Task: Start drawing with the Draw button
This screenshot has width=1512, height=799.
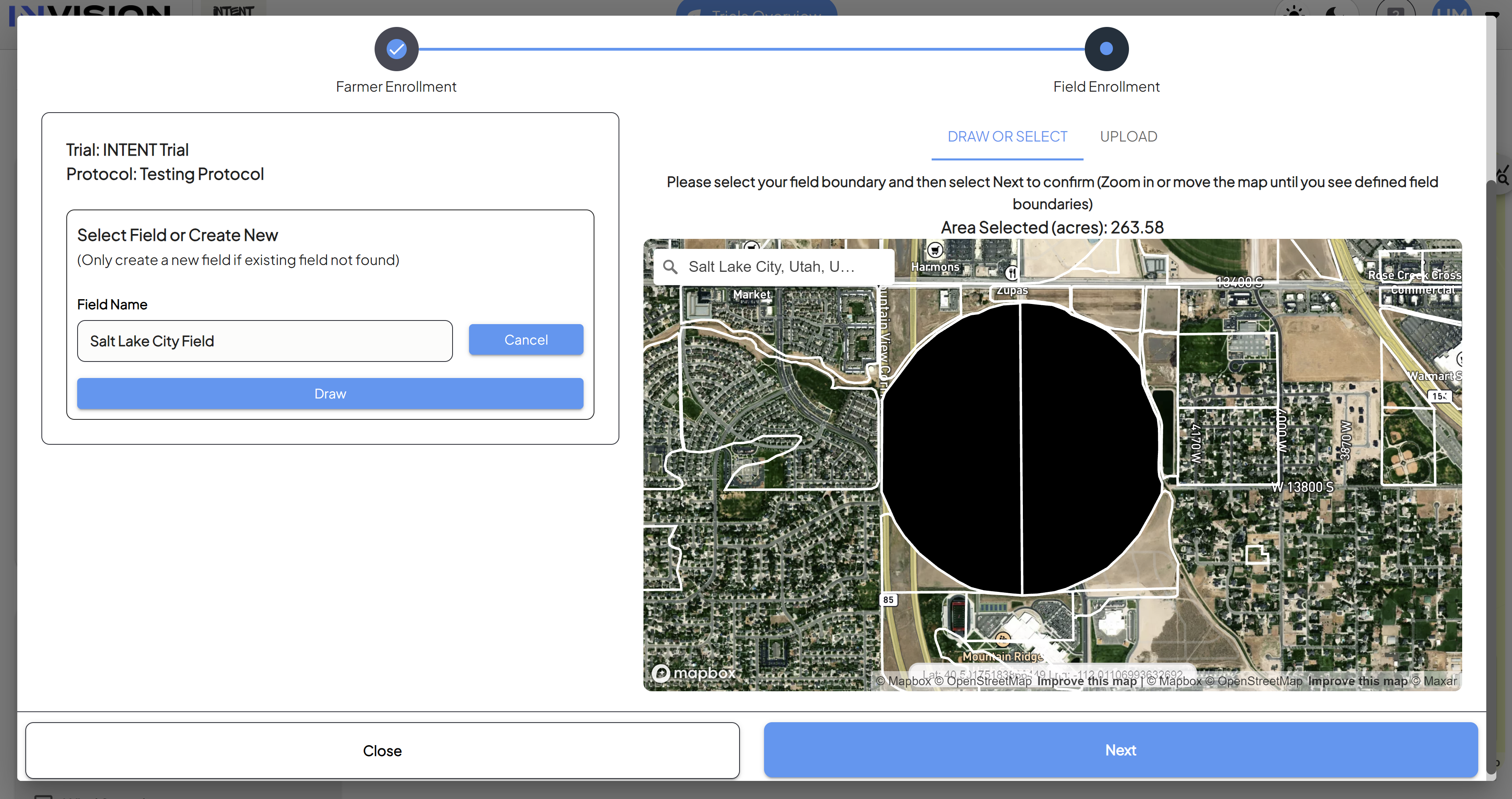Action: pos(330,393)
